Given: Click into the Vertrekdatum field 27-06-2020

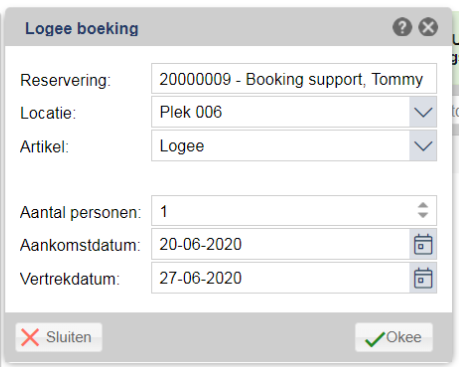Looking at the screenshot, I should pyautogui.click(x=280, y=278).
